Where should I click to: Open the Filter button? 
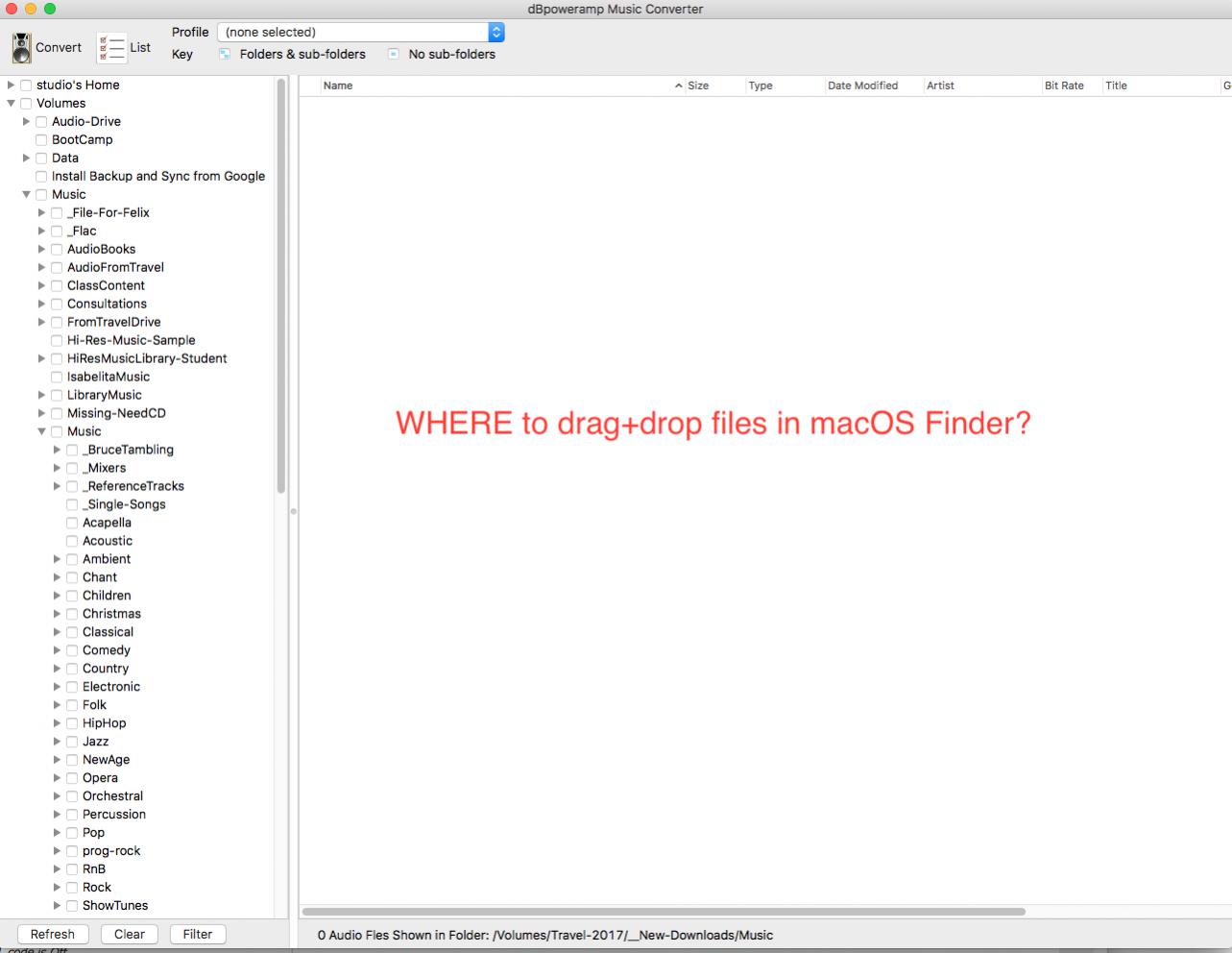tap(198, 935)
